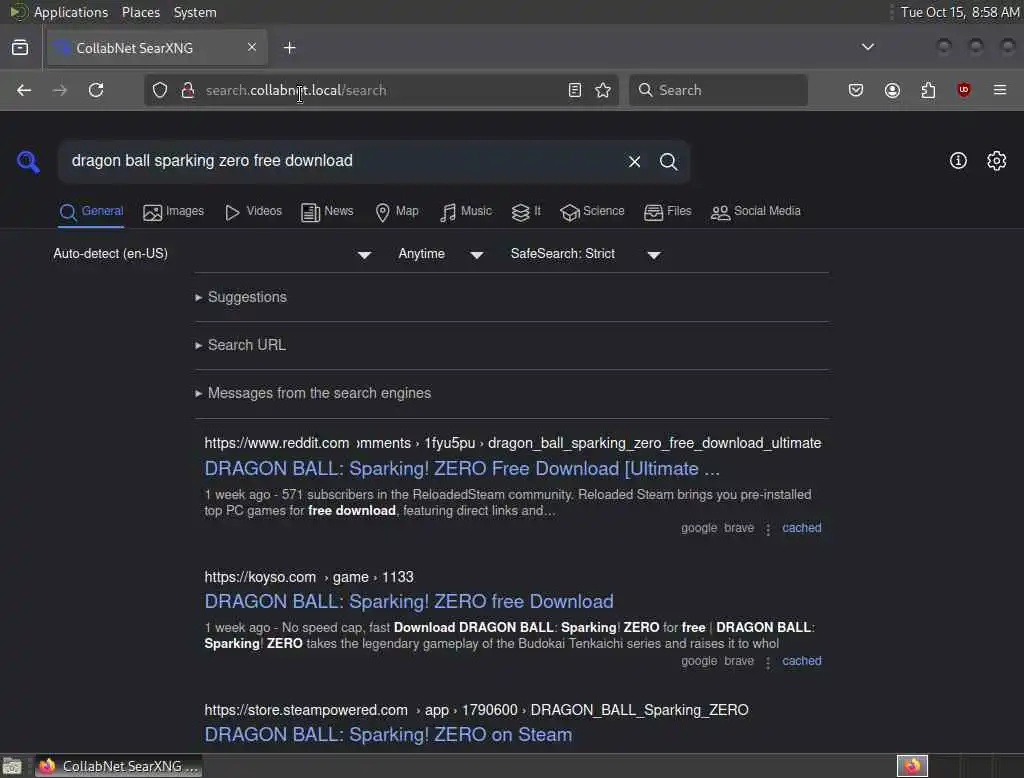Click the clock Tue Oct 15, 8:58 AM
Viewport: 1024px width, 778px height.
[x=960, y=12]
